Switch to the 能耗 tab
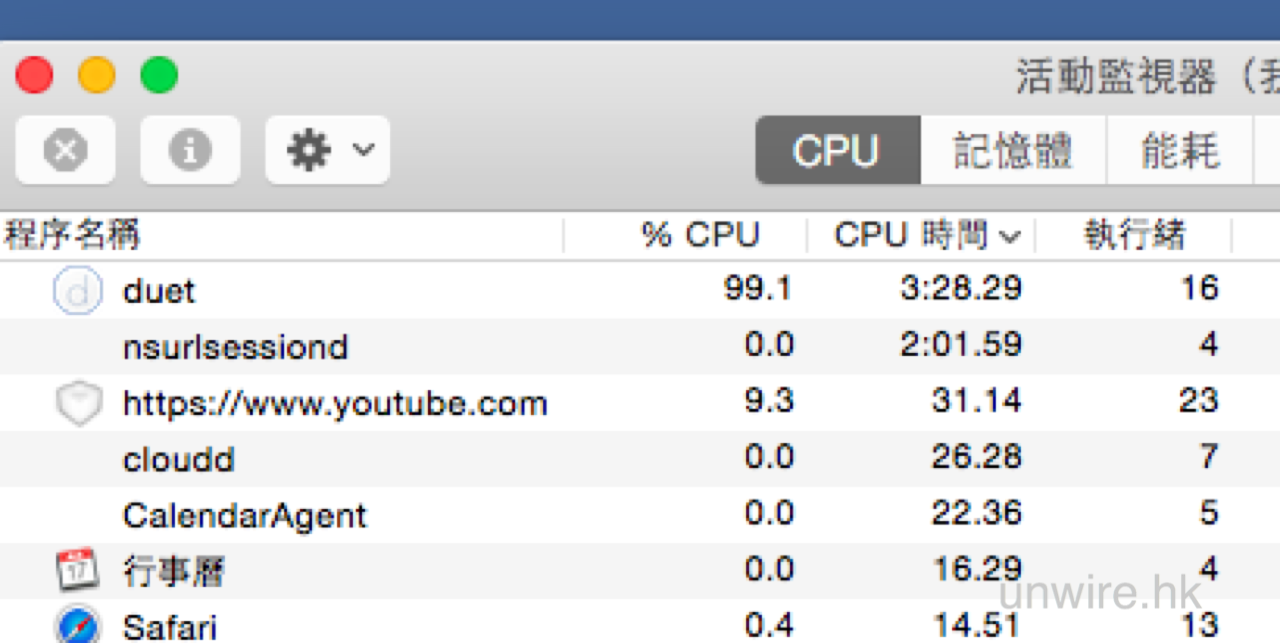1280x643 pixels. [1180, 151]
